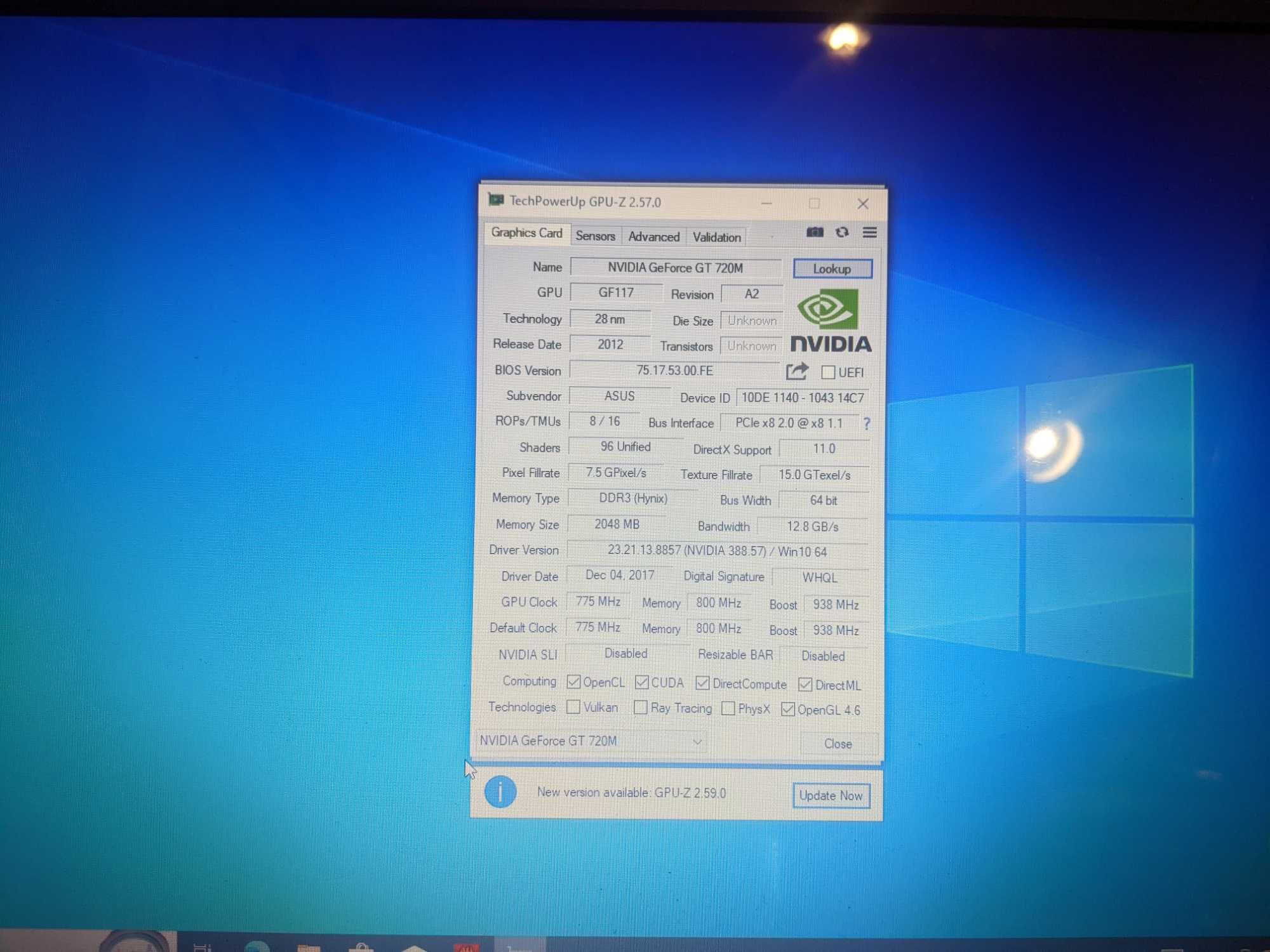Viewport: 1270px width, 952px height.
Task: Click the NVIDIA logo image
Action: pyautogui.click(x=831, y=321)
